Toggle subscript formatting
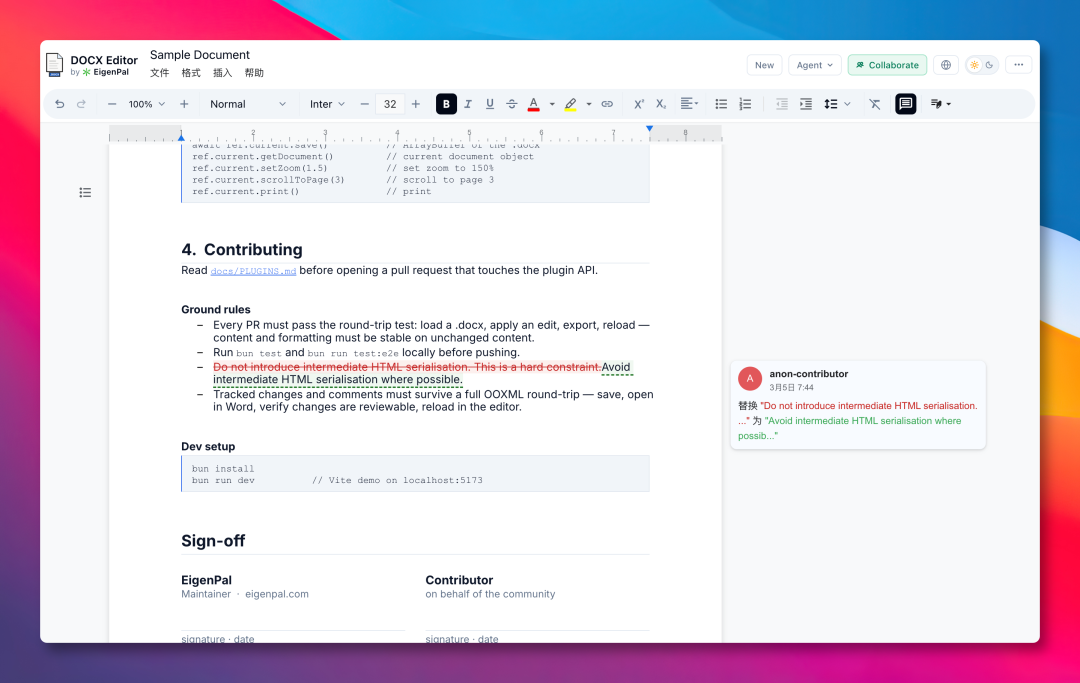1080x683 pixels. pos(661,104)
